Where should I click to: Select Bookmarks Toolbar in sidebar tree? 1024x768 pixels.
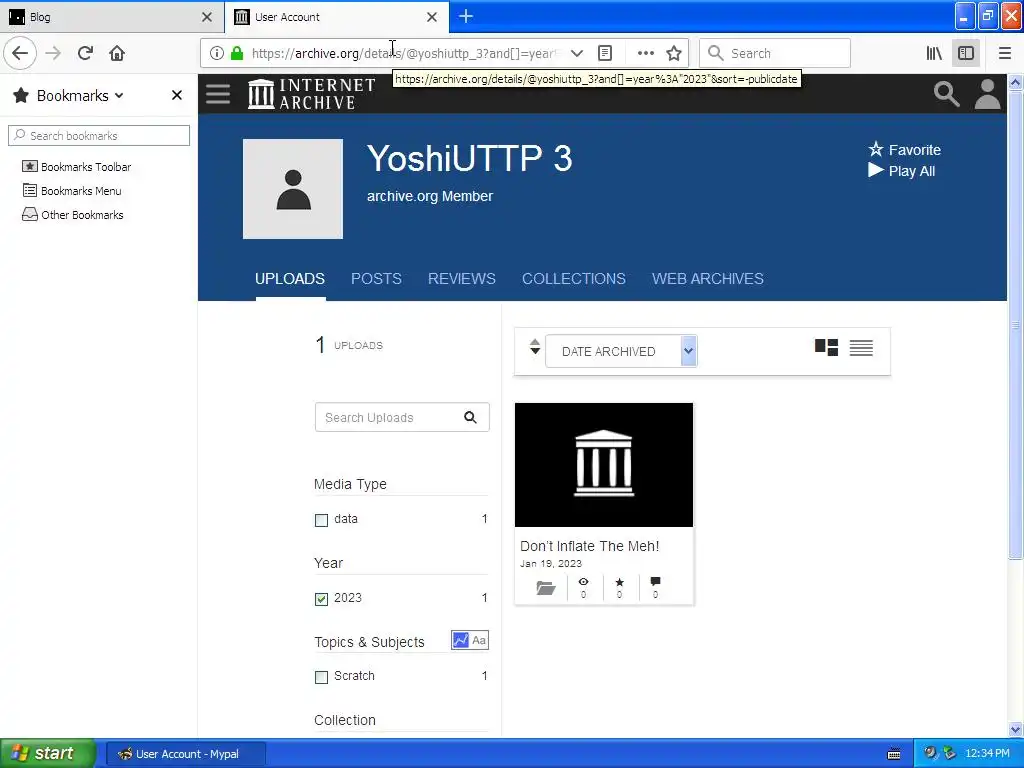76,167
